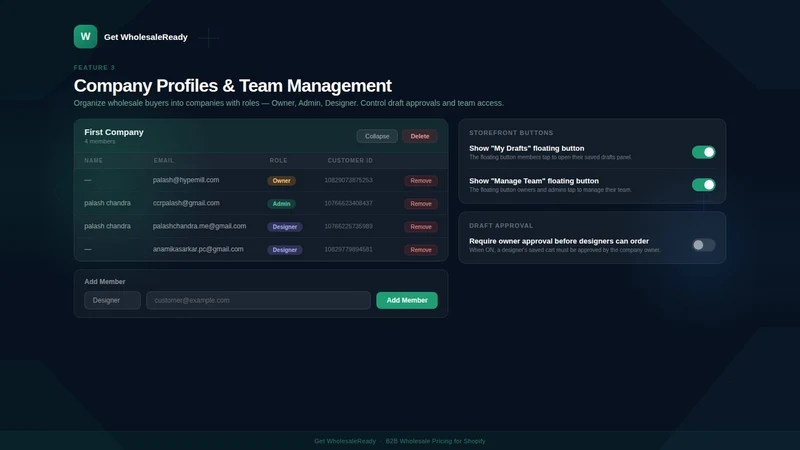Delete the First Company
Viewport: 800px width, 450px height.
point(419,136)
